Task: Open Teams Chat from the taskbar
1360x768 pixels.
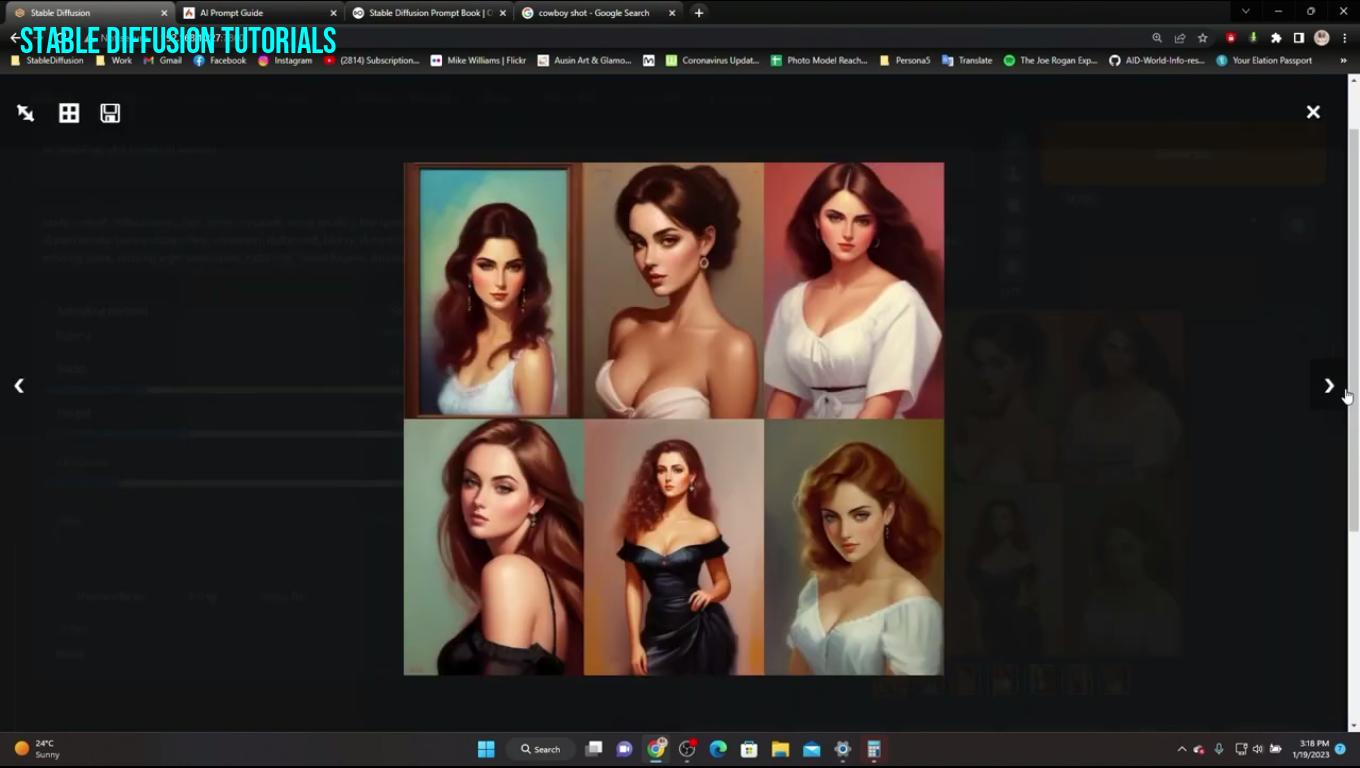Action: click(x=625, y=749)
